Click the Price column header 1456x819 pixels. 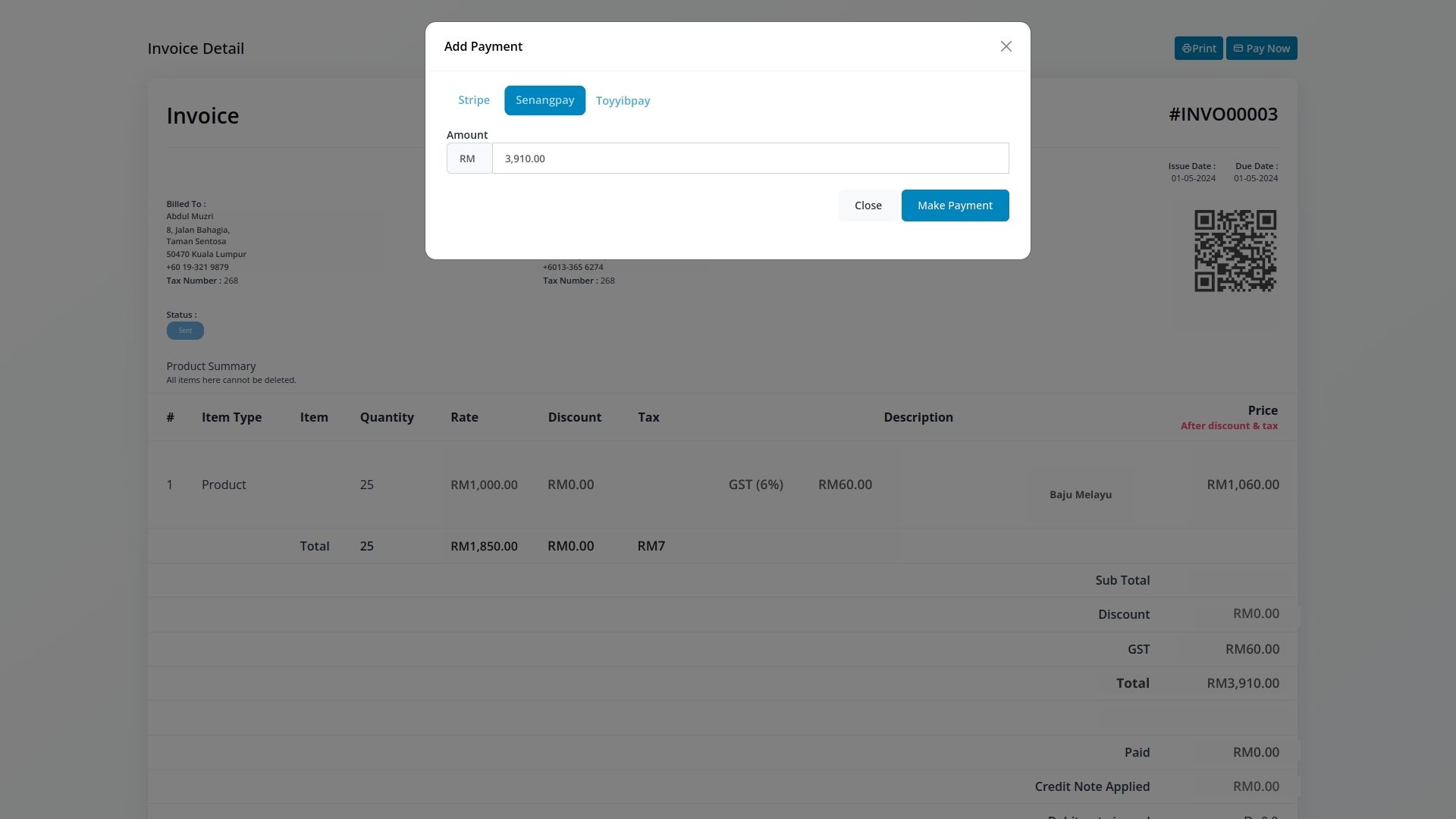point(1262,410)
